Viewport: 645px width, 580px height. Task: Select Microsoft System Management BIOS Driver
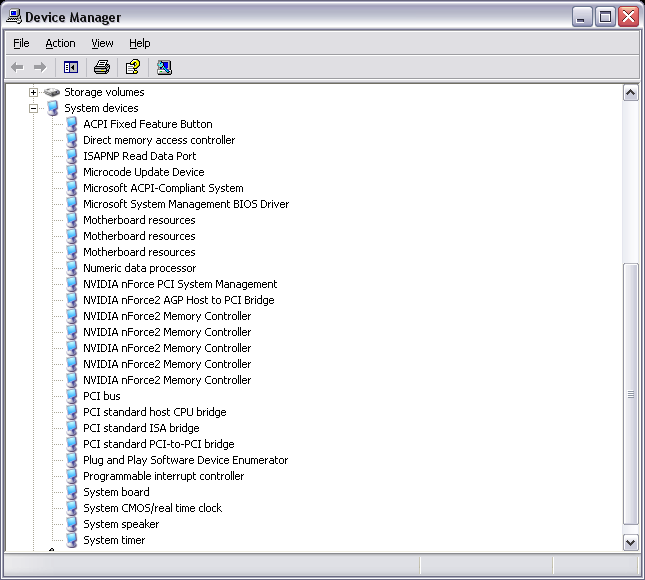(185, 204)
